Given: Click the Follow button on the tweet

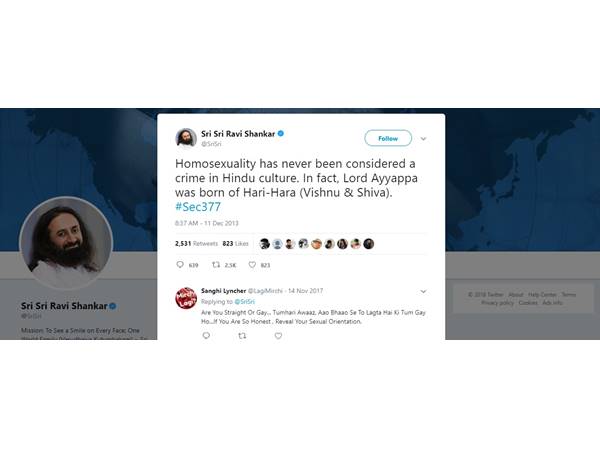Looking at the screenshot, I should 388,138.
